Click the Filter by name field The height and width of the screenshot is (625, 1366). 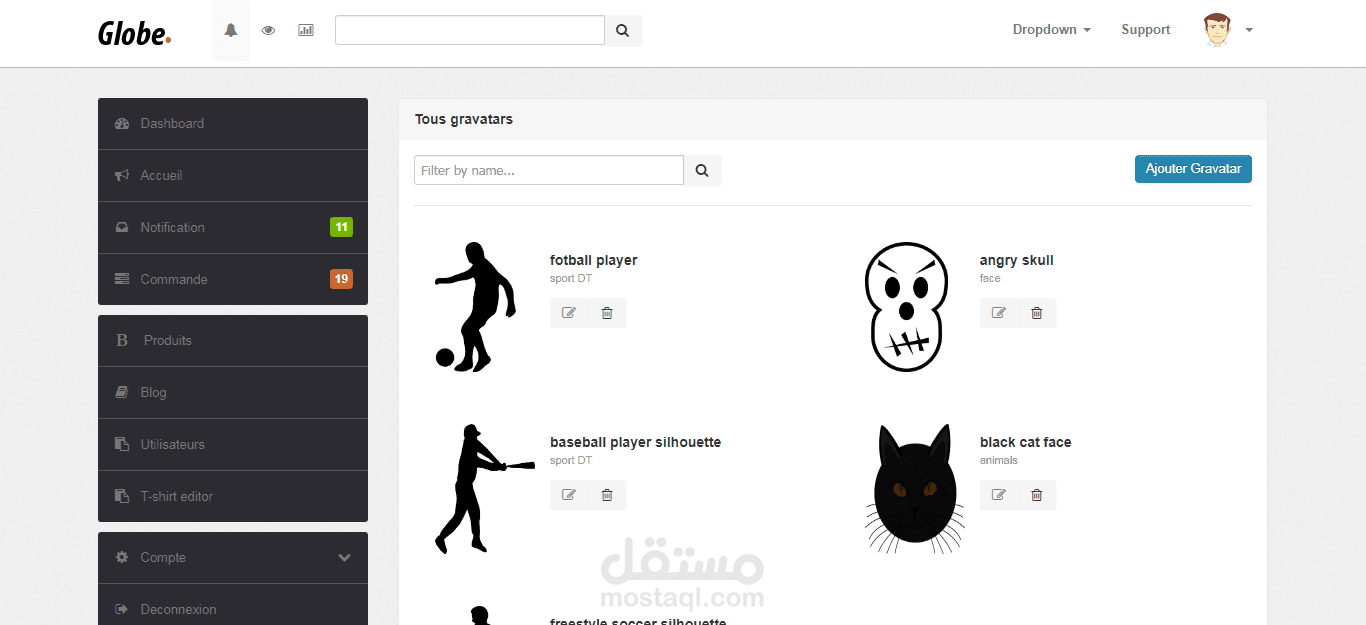549,171
